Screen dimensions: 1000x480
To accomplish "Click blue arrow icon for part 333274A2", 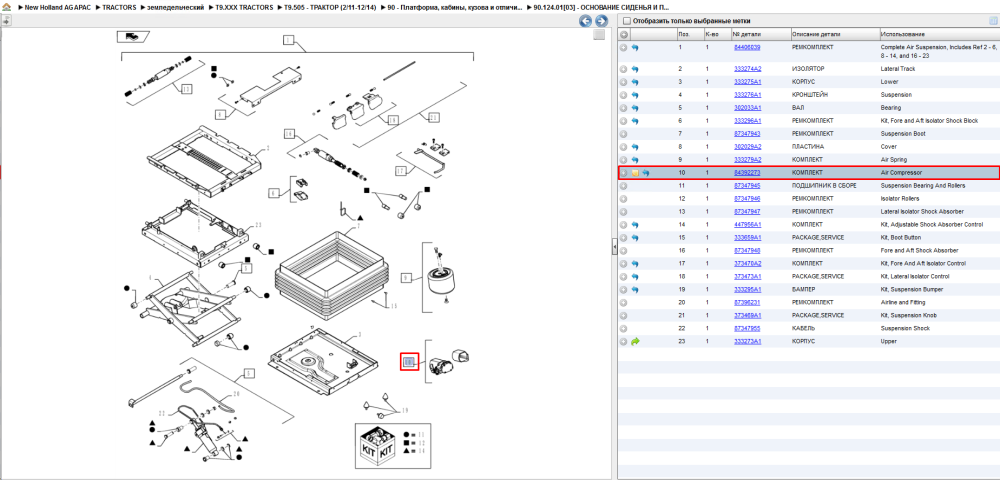I will pos(635,69).
